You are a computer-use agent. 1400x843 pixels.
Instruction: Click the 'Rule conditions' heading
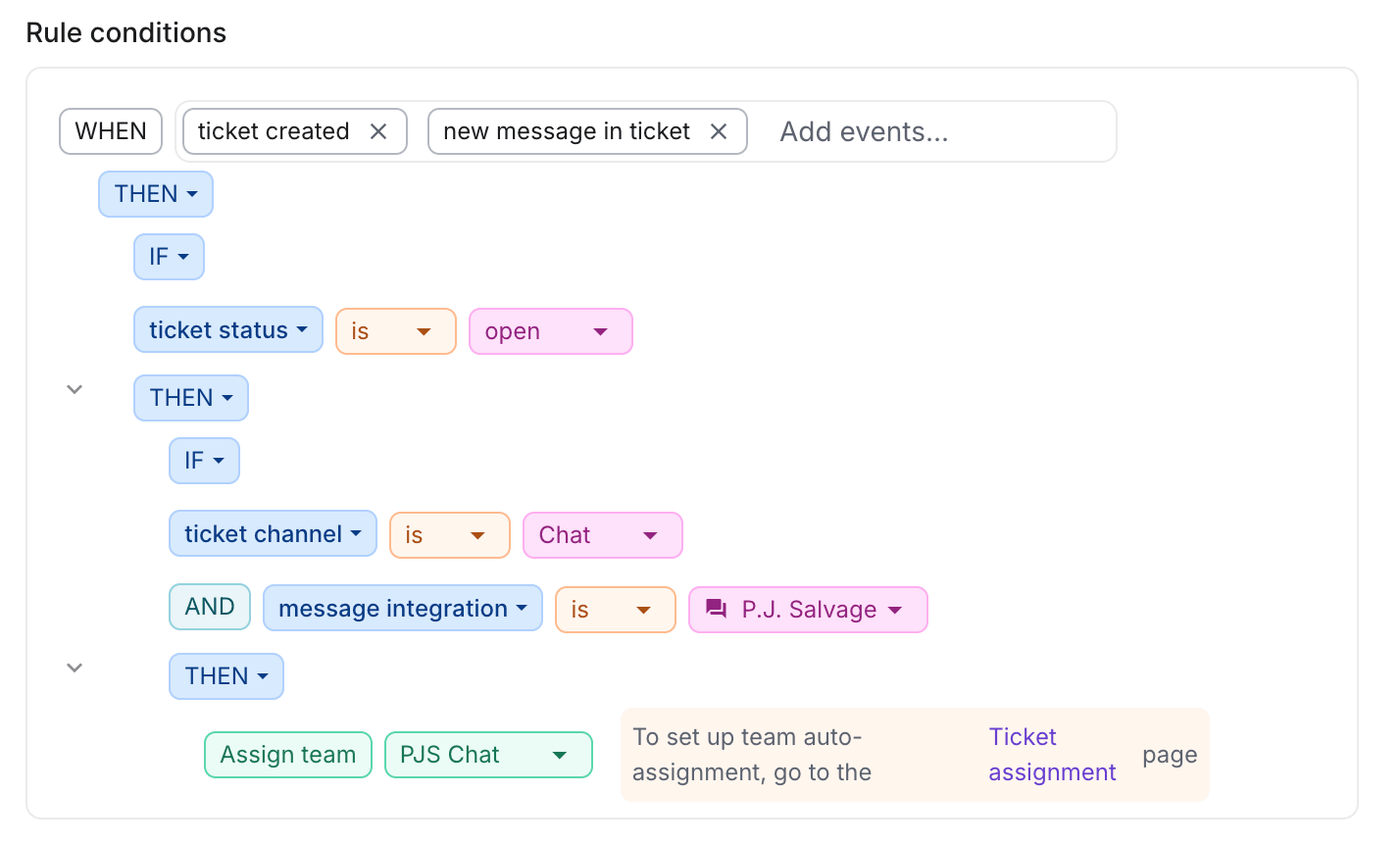click(x=125, y=32)
